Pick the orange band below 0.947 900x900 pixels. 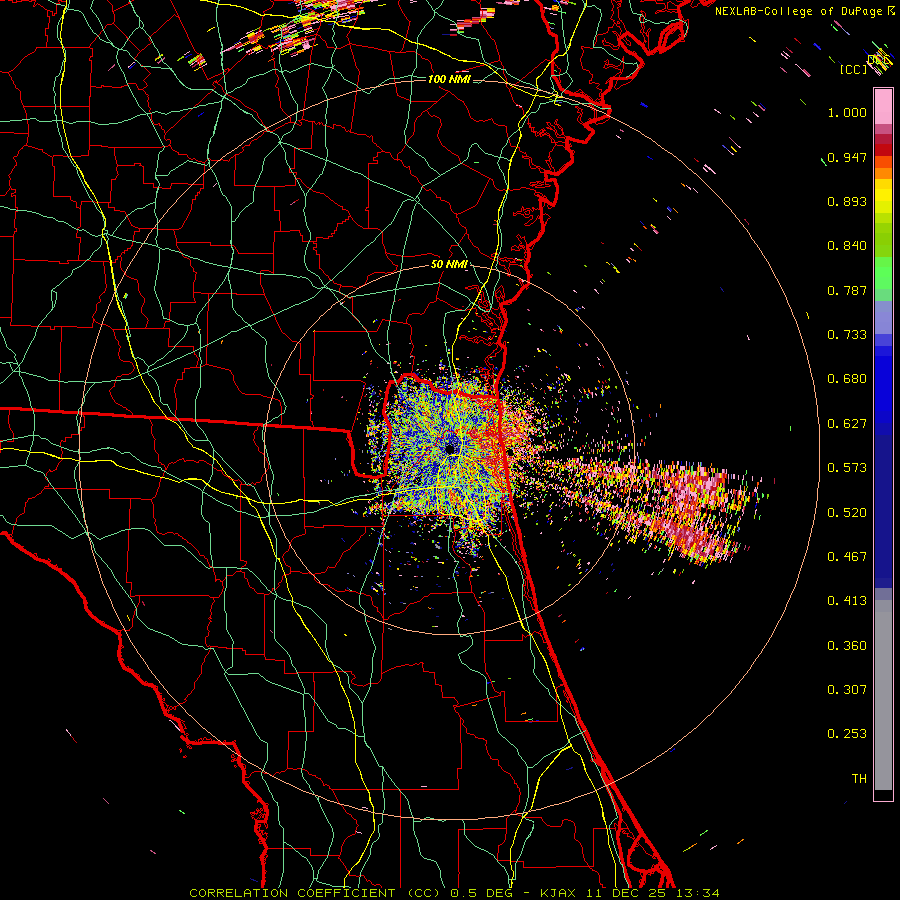(x=883, y=173)
